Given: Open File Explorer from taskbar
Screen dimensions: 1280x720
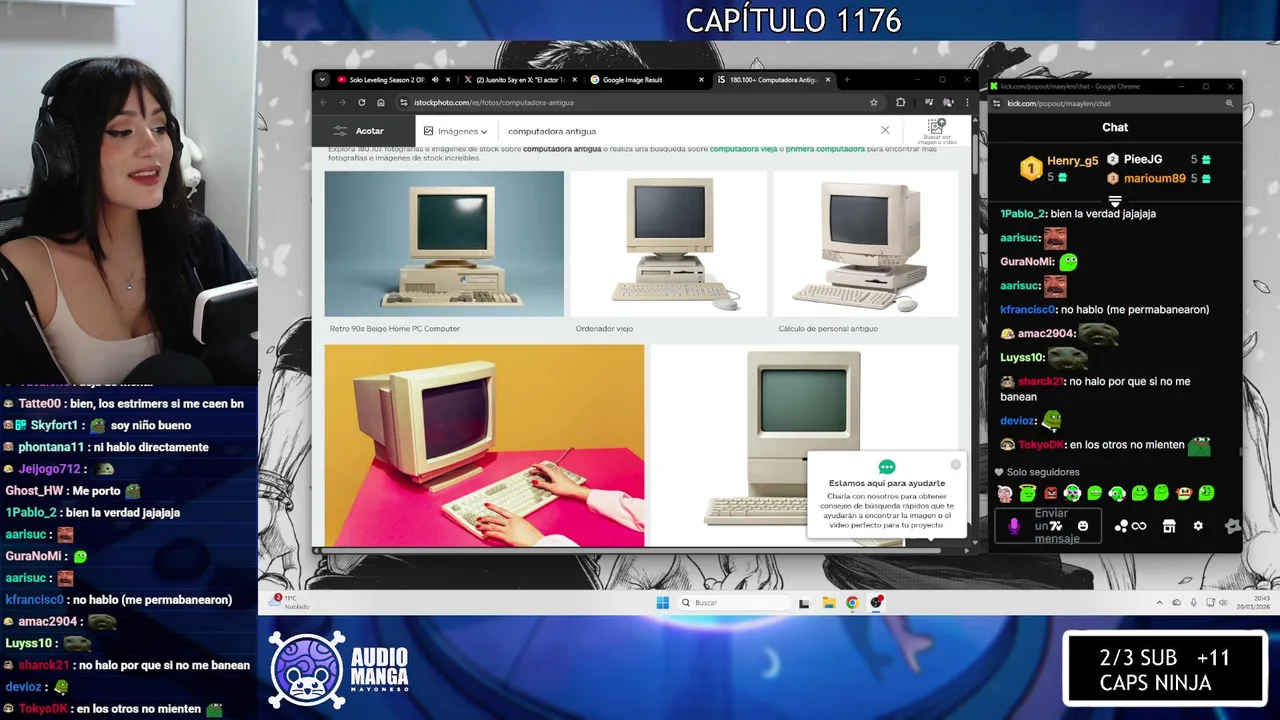Looking at the screenshot, I should click(x=829, y=602).
